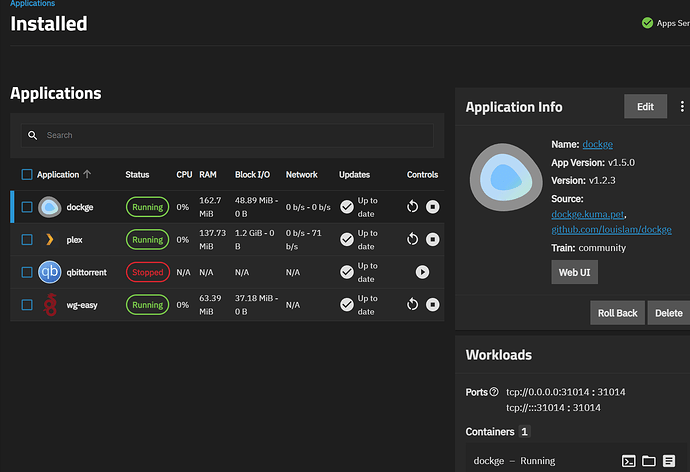The width and height of the screenshot is (690, 472).
Task: Click the plex Running status badge
Action: click(147, 239)
